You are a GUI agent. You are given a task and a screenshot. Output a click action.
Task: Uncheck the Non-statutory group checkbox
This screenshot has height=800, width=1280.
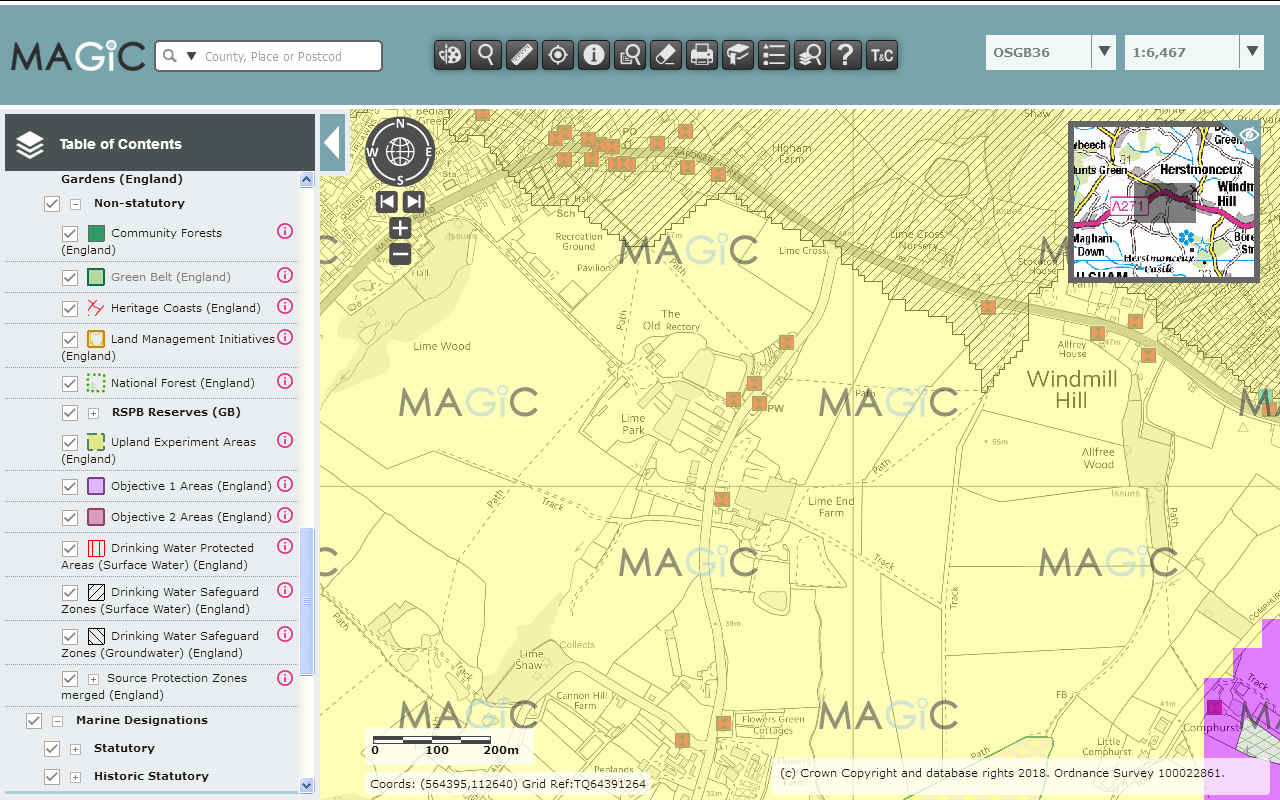pos(52,203)
